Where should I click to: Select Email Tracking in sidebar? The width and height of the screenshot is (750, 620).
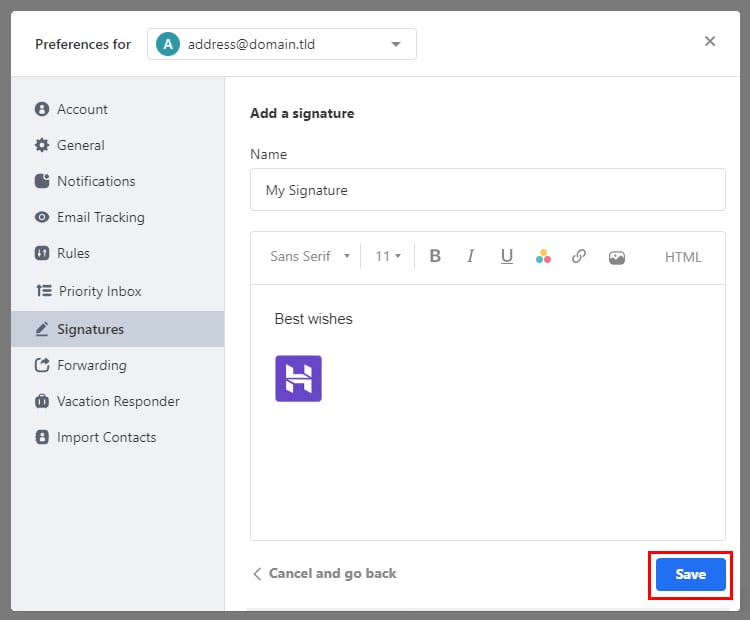click(100, 217)
